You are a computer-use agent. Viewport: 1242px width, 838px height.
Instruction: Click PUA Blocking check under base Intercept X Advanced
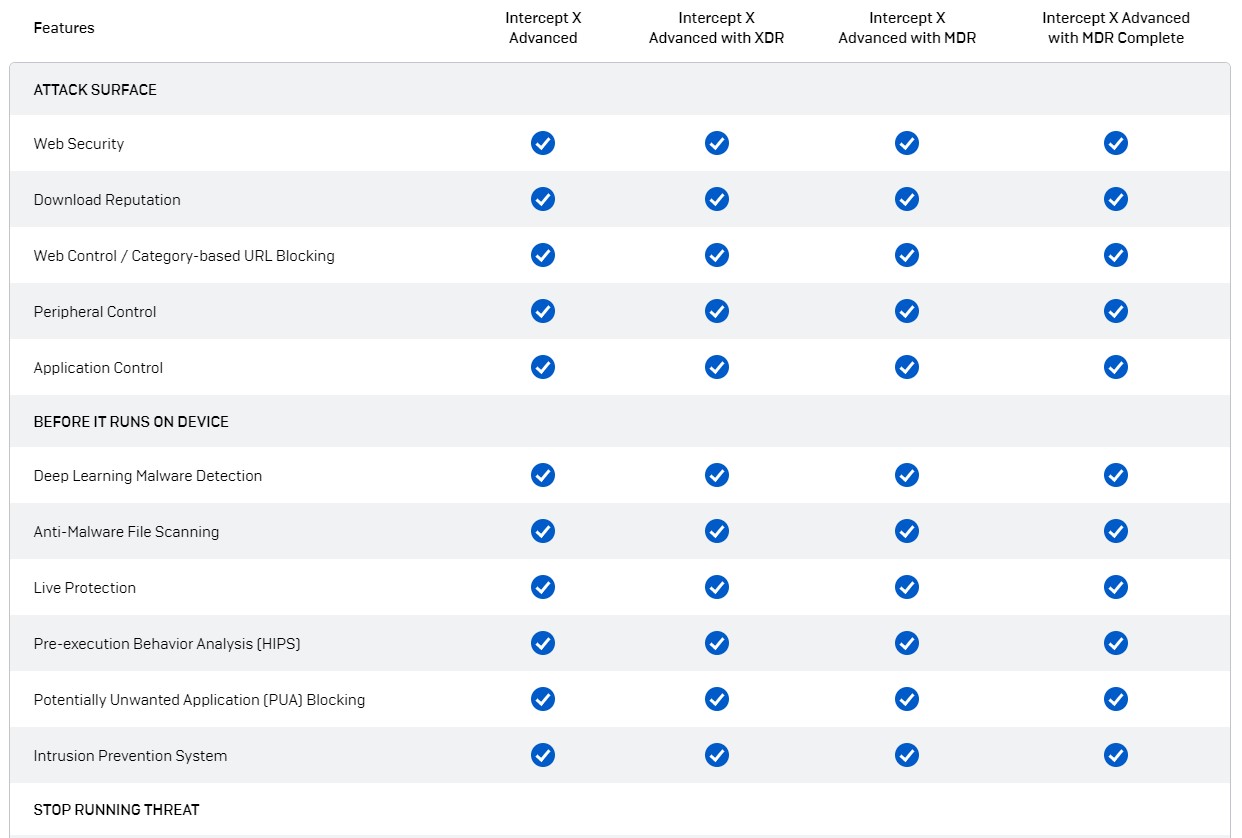pos(543,699)
